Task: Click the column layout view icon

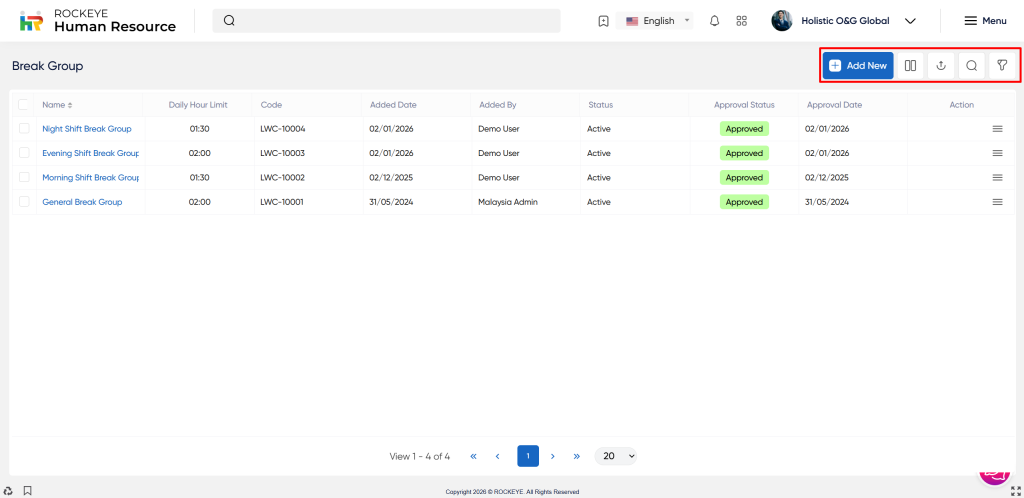Action: click(910, 66)
